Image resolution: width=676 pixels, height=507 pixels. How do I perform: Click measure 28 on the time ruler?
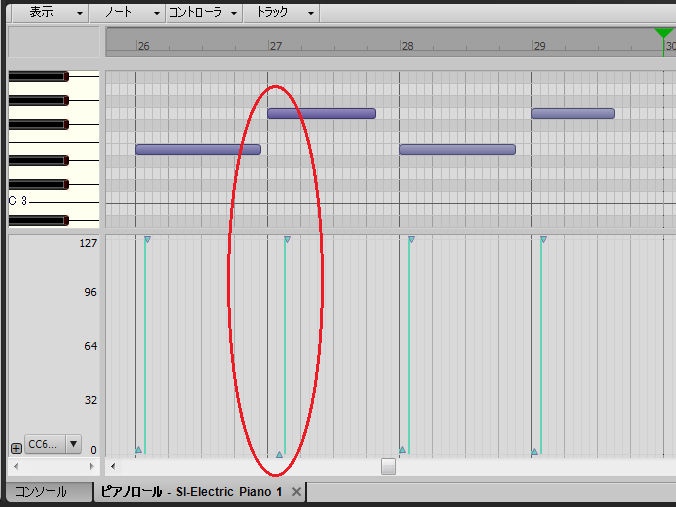[407, 46]
